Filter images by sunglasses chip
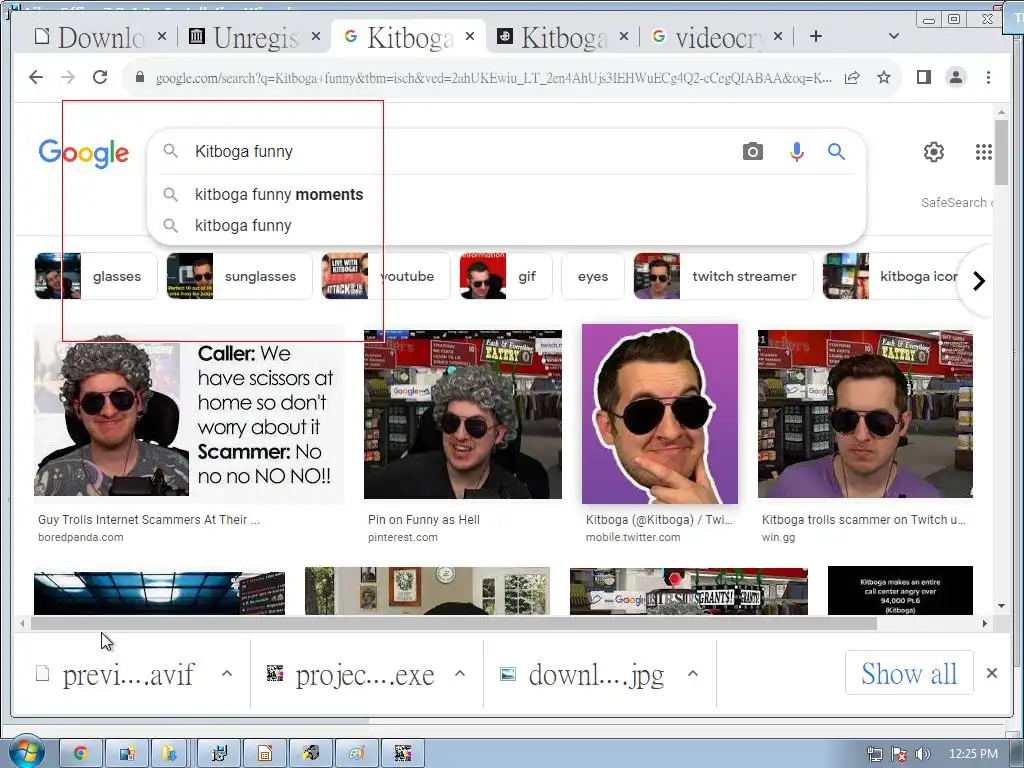1024x768 pixels. point(239,276)
